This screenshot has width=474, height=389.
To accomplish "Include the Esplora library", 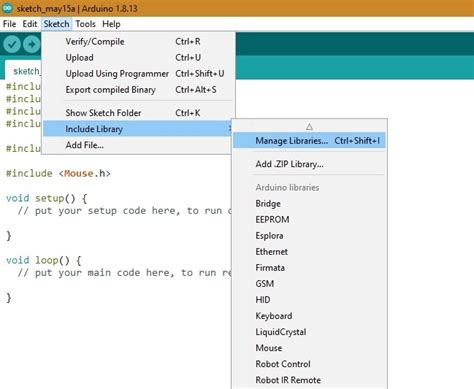I will (x=309, y=236).
